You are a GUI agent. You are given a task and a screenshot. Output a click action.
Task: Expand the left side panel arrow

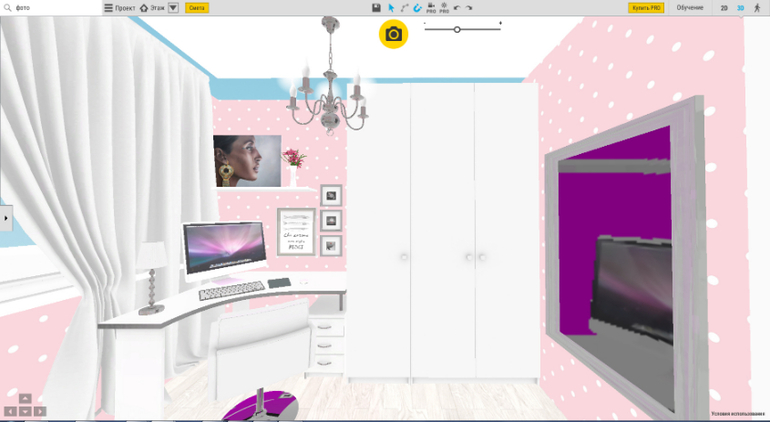(x=5, y=218)
